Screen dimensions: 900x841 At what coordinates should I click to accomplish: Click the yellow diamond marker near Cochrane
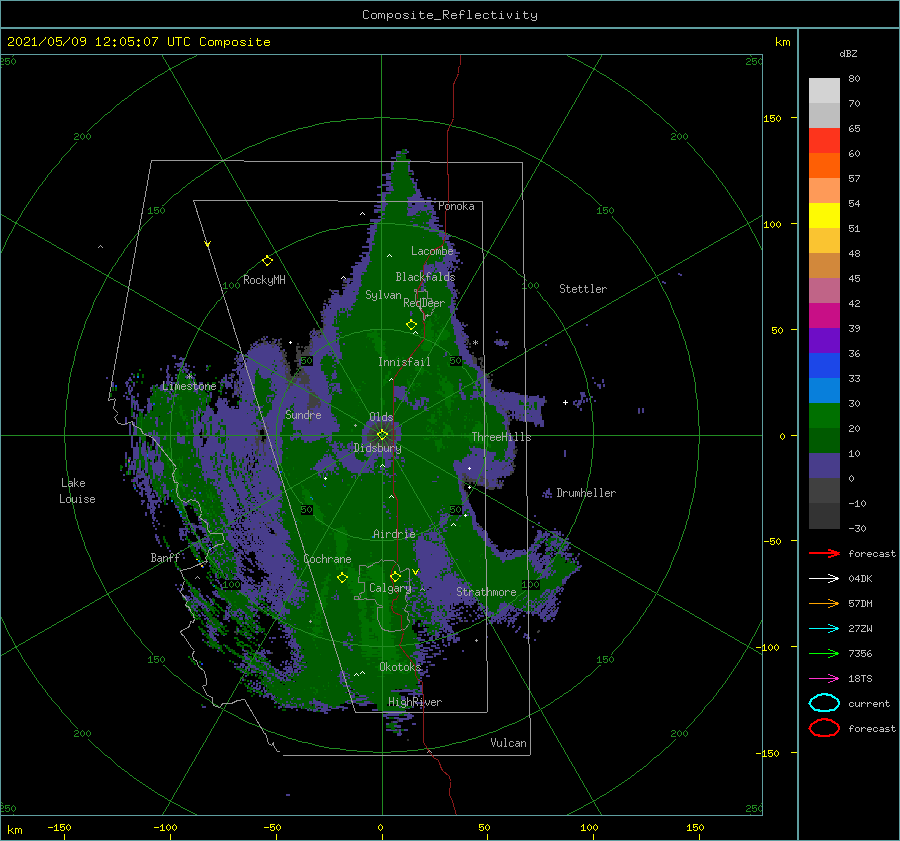pos(342,578)
